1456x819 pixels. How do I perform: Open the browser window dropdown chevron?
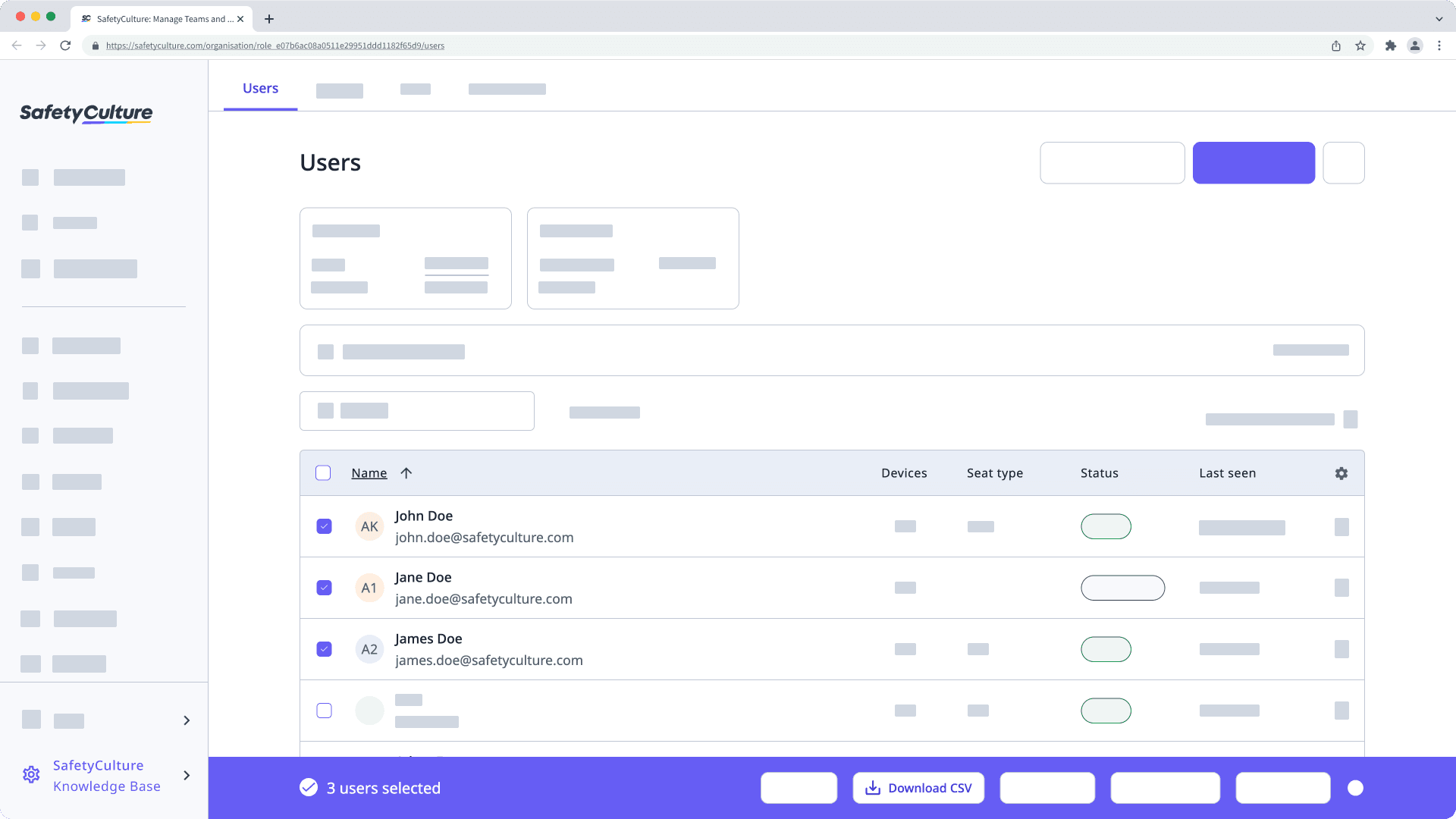pos(1438,18)
